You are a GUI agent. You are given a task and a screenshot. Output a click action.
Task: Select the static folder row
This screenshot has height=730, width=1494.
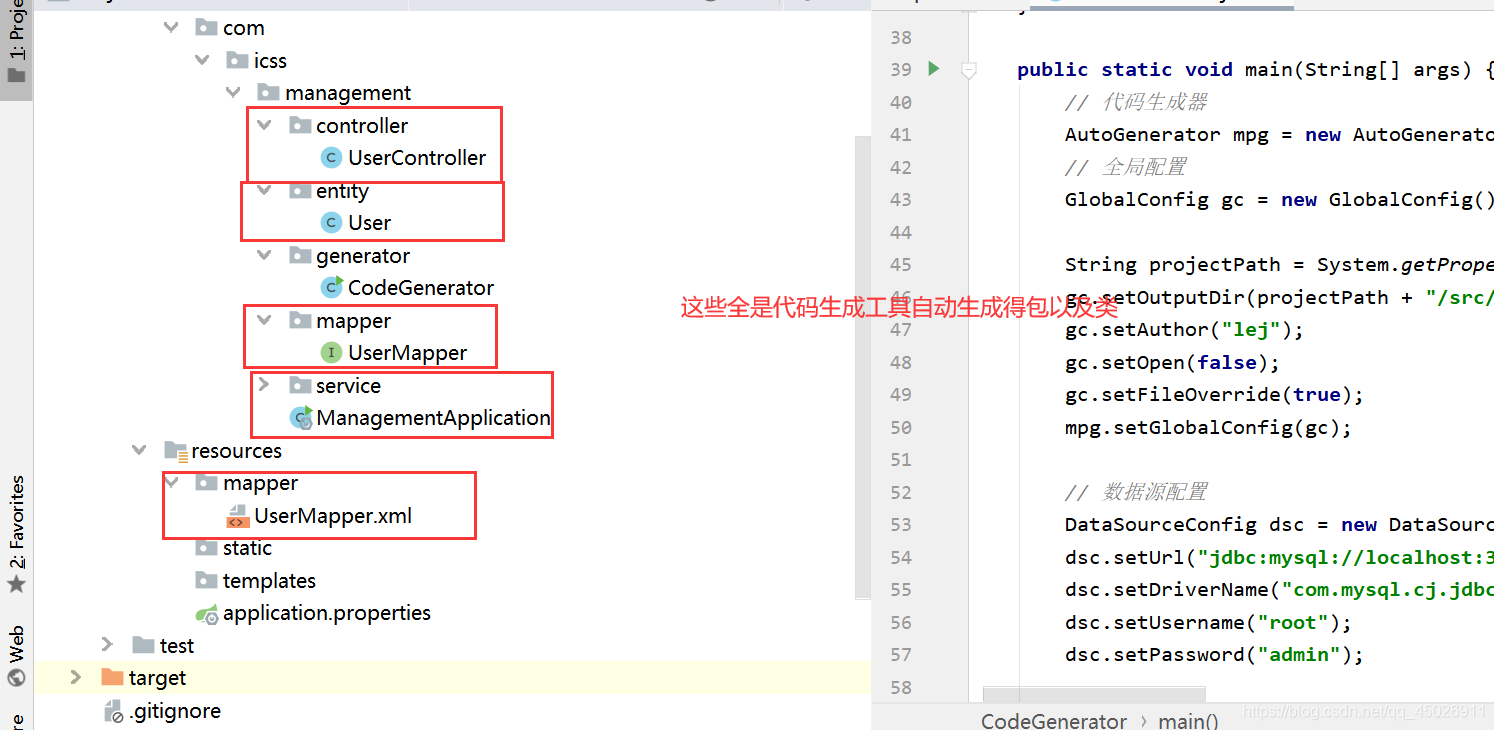point(247,548)
